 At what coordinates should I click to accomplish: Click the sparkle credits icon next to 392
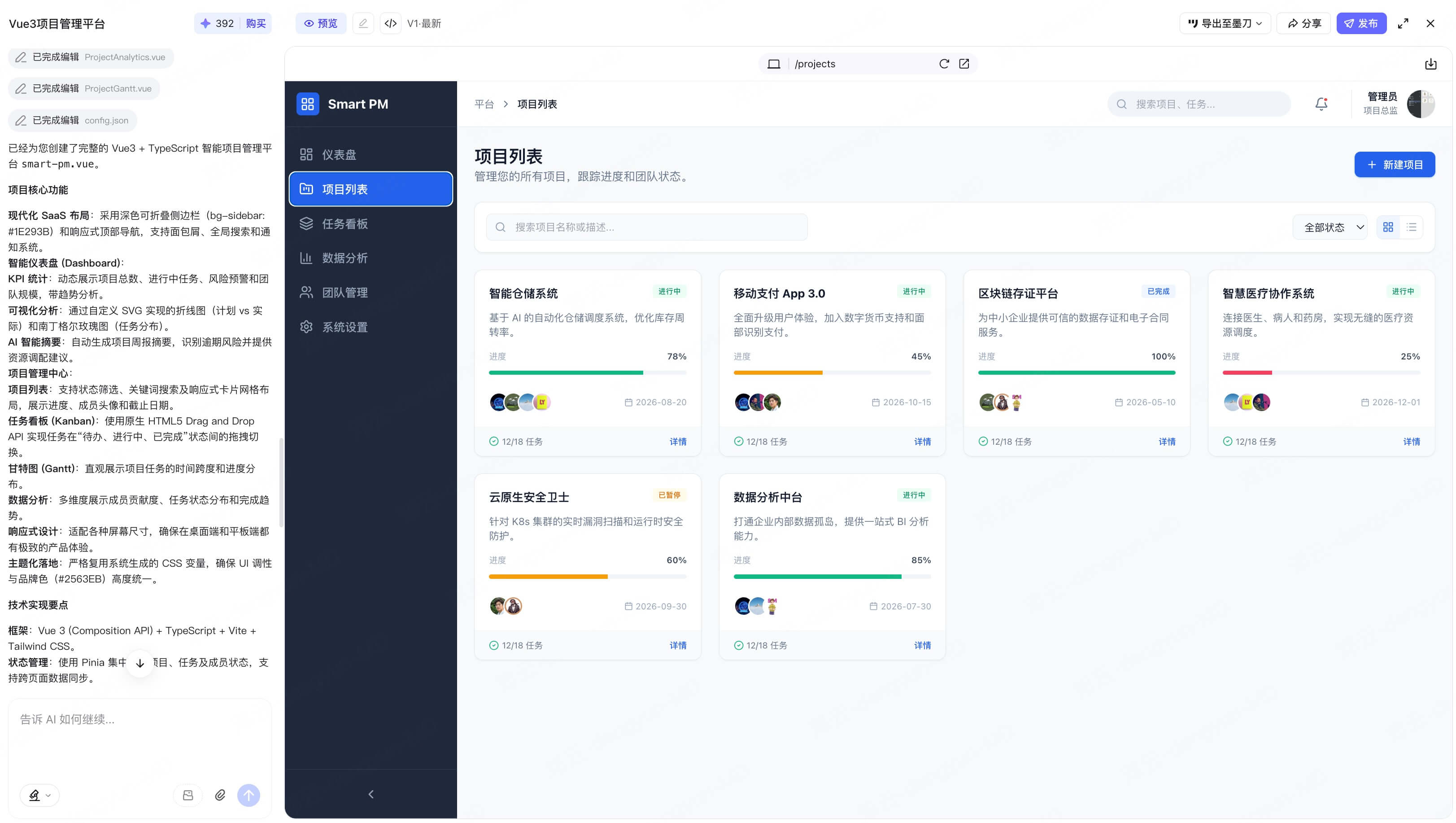(x=206, y=23)
